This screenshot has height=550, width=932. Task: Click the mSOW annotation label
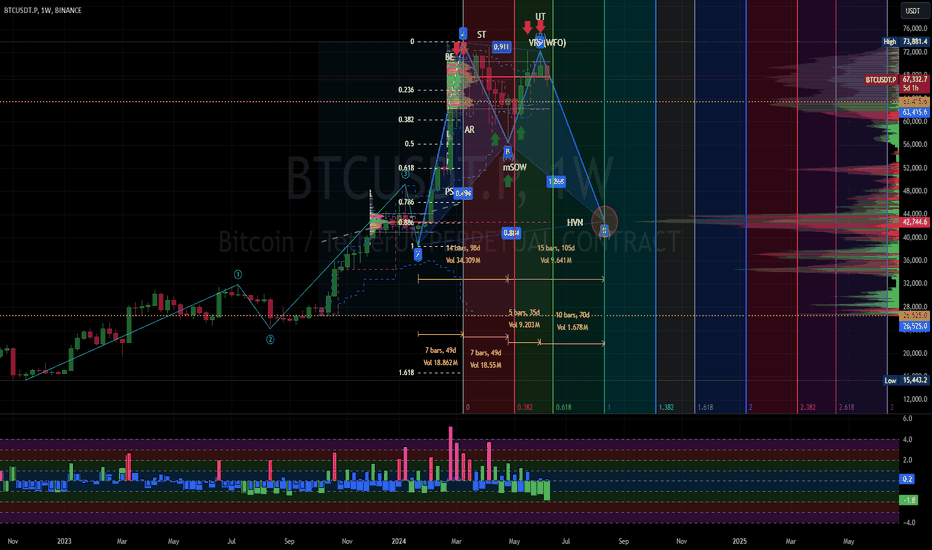click(x=515, y=168)
